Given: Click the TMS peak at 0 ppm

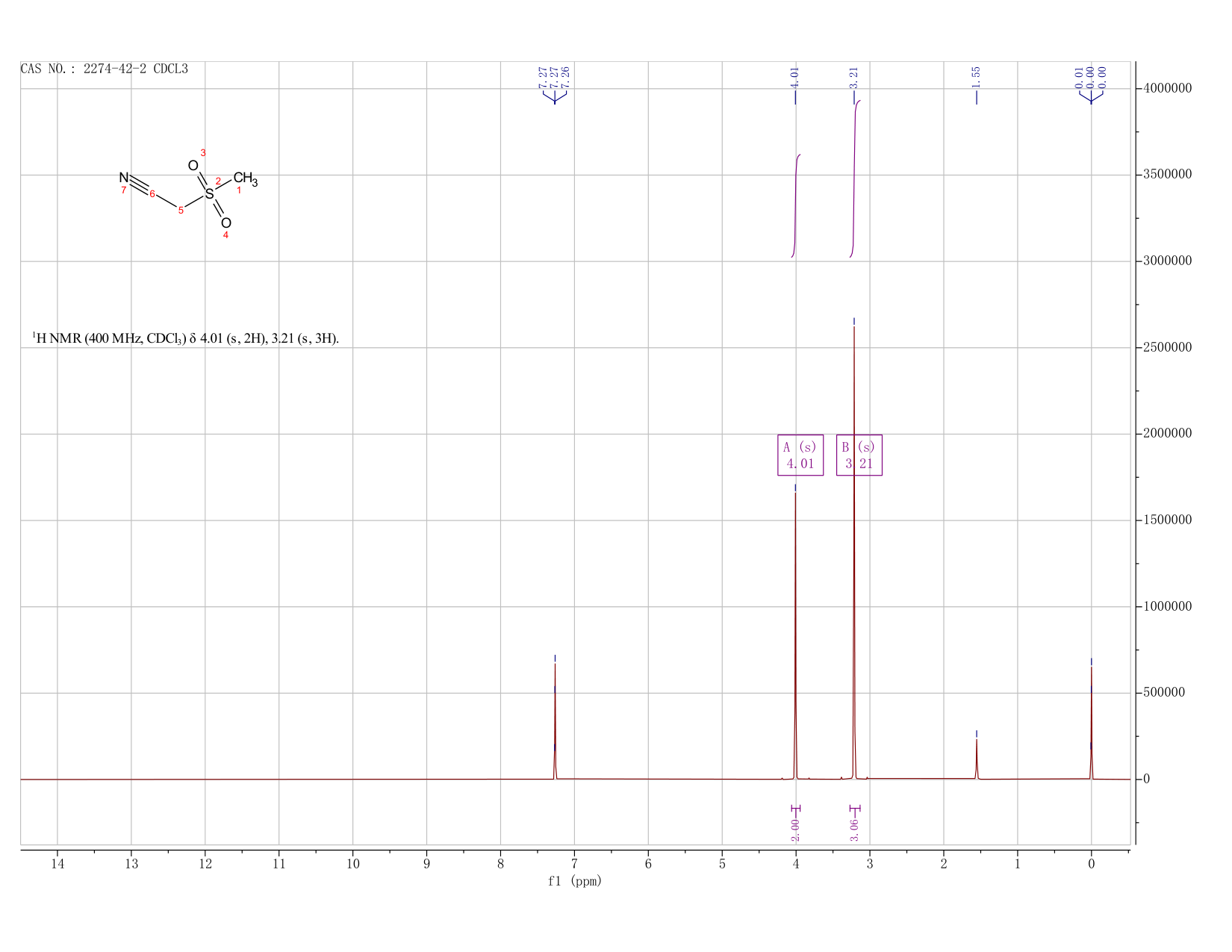Looking at the screenshot, I should tap(1092, 724).
